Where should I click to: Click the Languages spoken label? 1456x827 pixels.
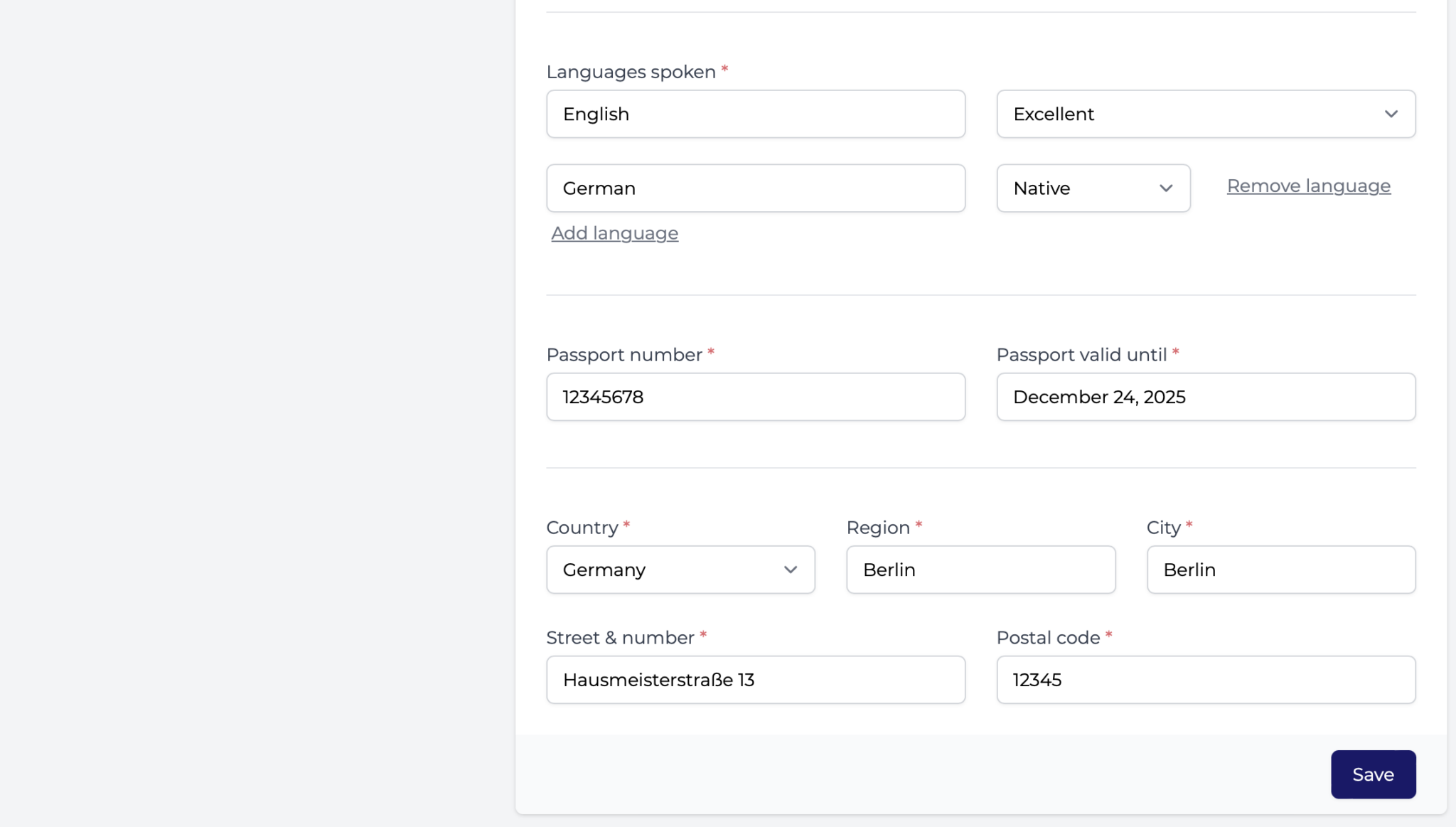(x=631, y=72)
